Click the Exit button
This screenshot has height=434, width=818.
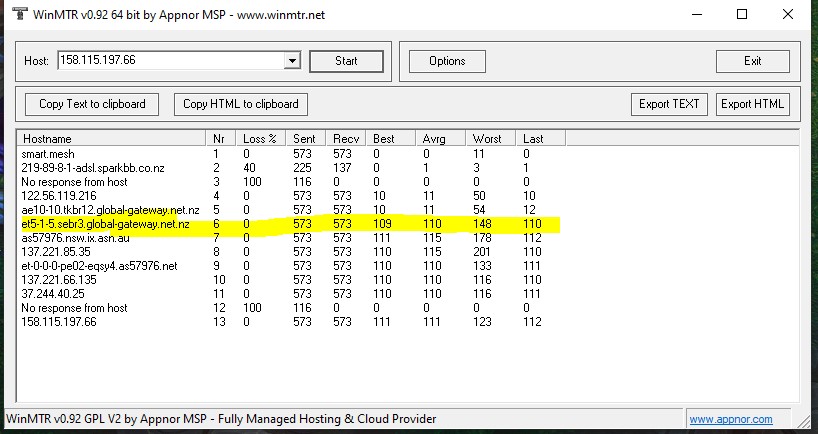(x=752, y=61)
